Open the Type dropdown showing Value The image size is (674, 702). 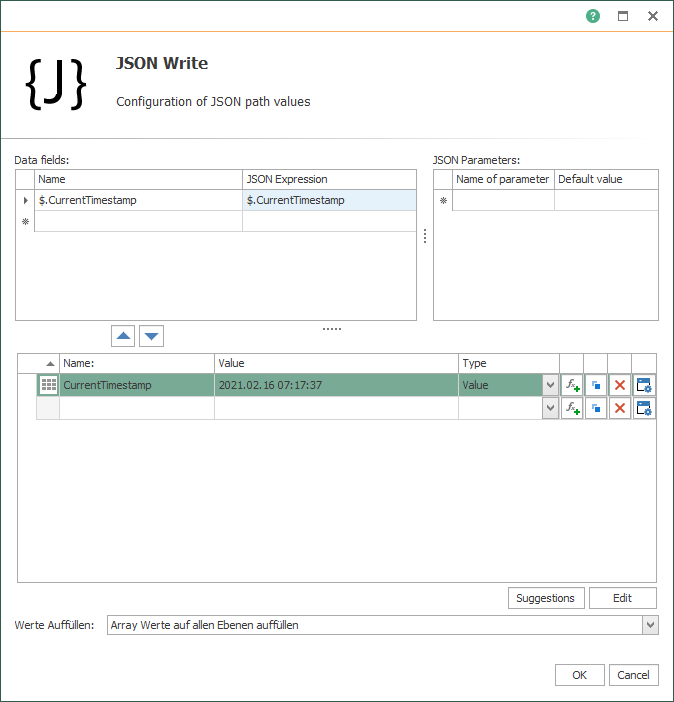(550, 385)
